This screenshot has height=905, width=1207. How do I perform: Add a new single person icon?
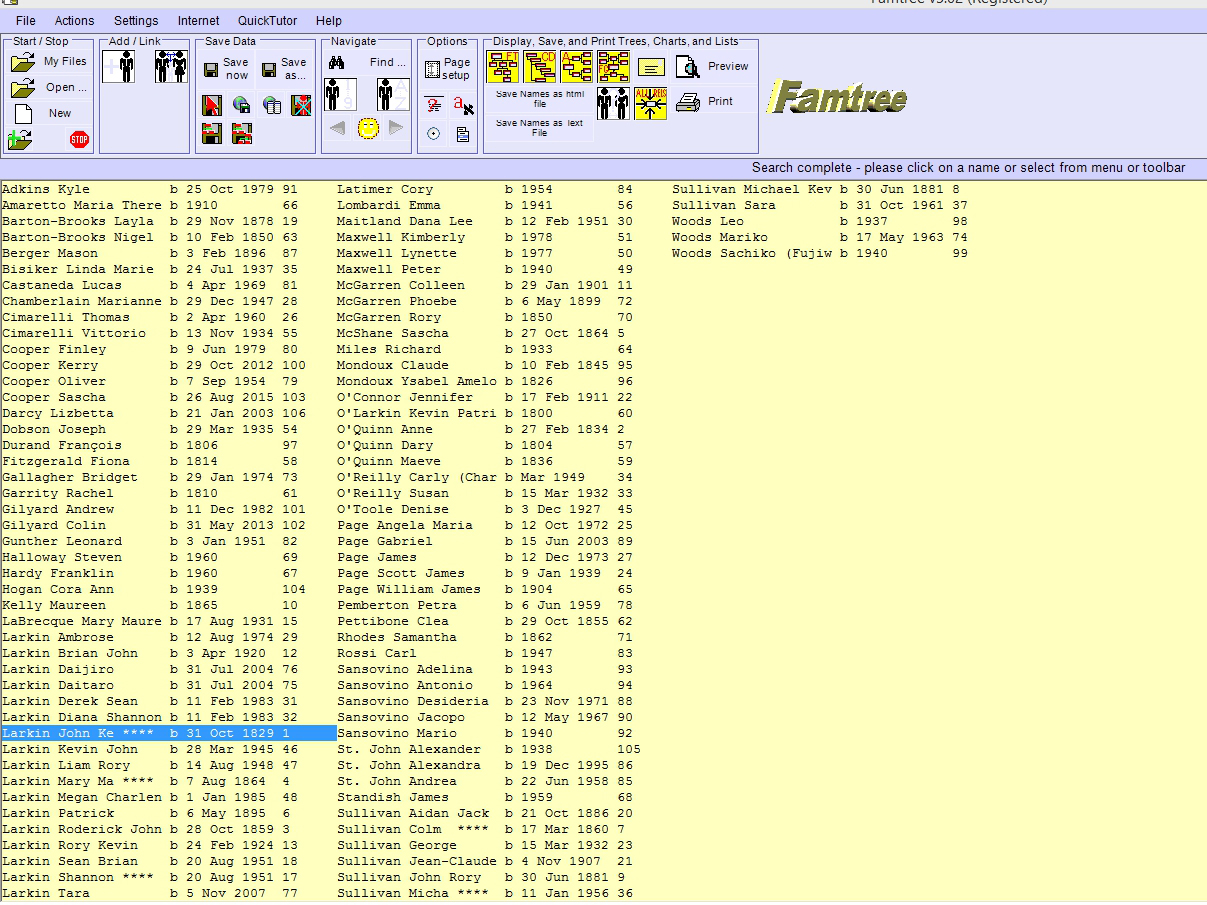[x=119, y=67]
